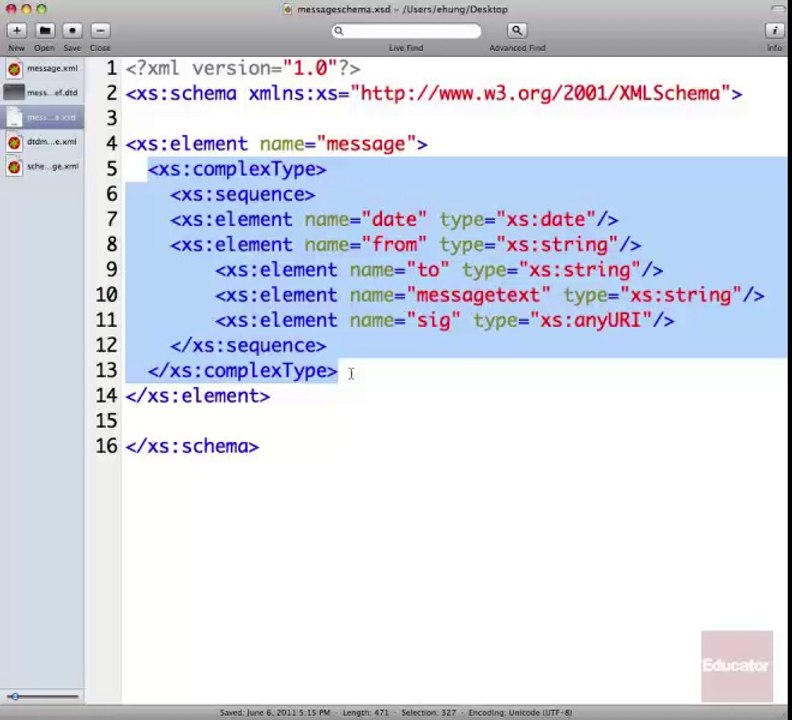Viewport: 792px width, 720px height.
Task: Click the '<xs:sequence>' opening tag
Action: pos(242,195)
